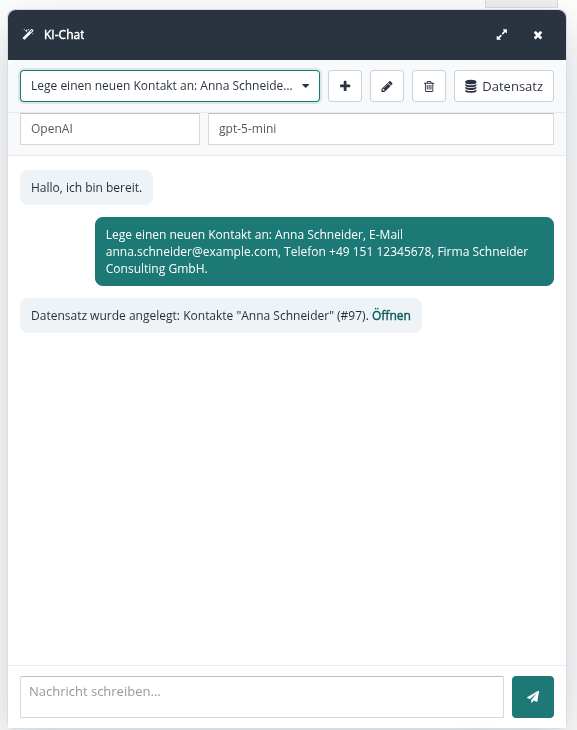Click the Datensatz button

point(504,86)
